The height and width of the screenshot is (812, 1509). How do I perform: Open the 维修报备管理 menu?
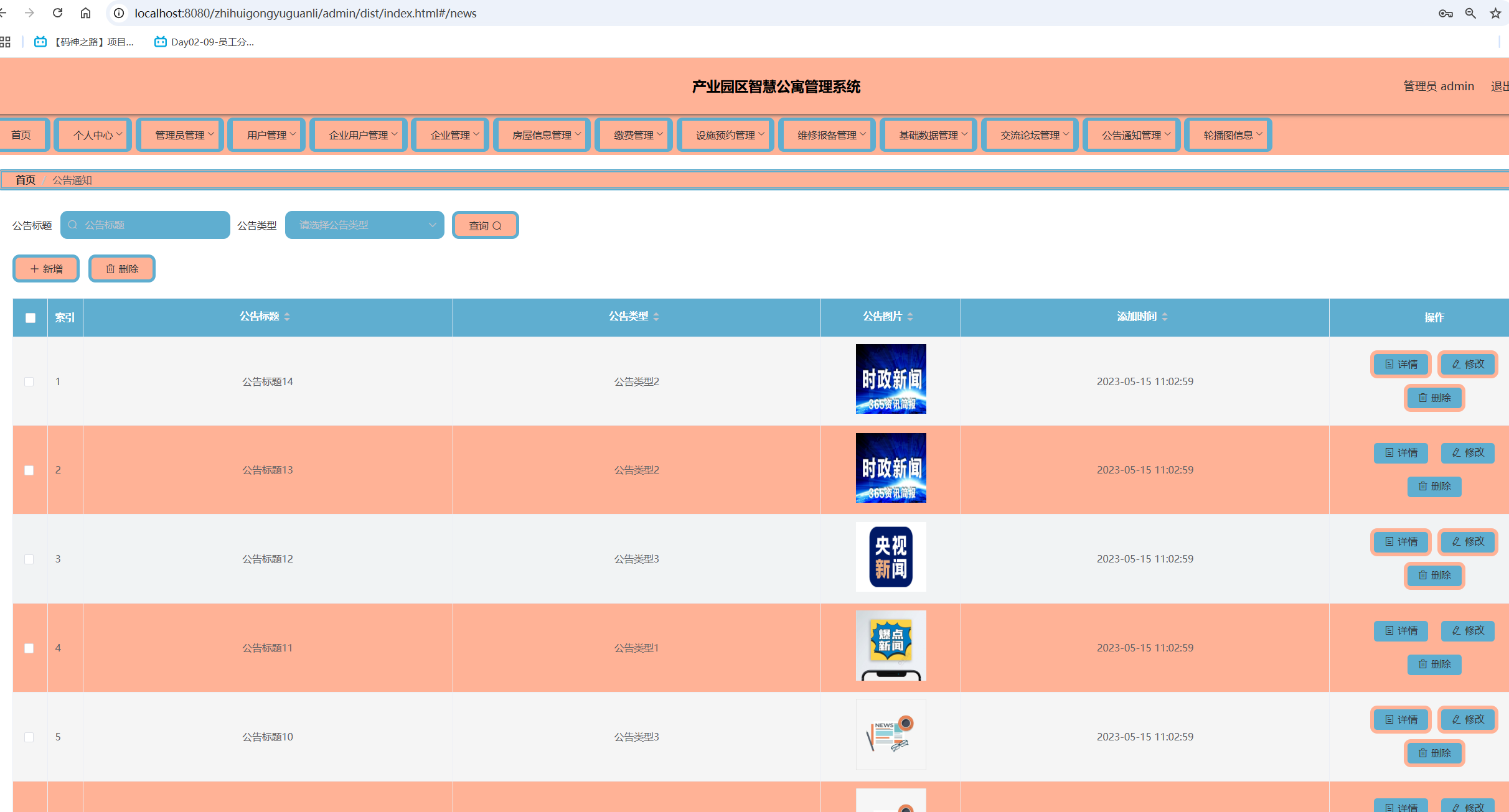(827, 135)
